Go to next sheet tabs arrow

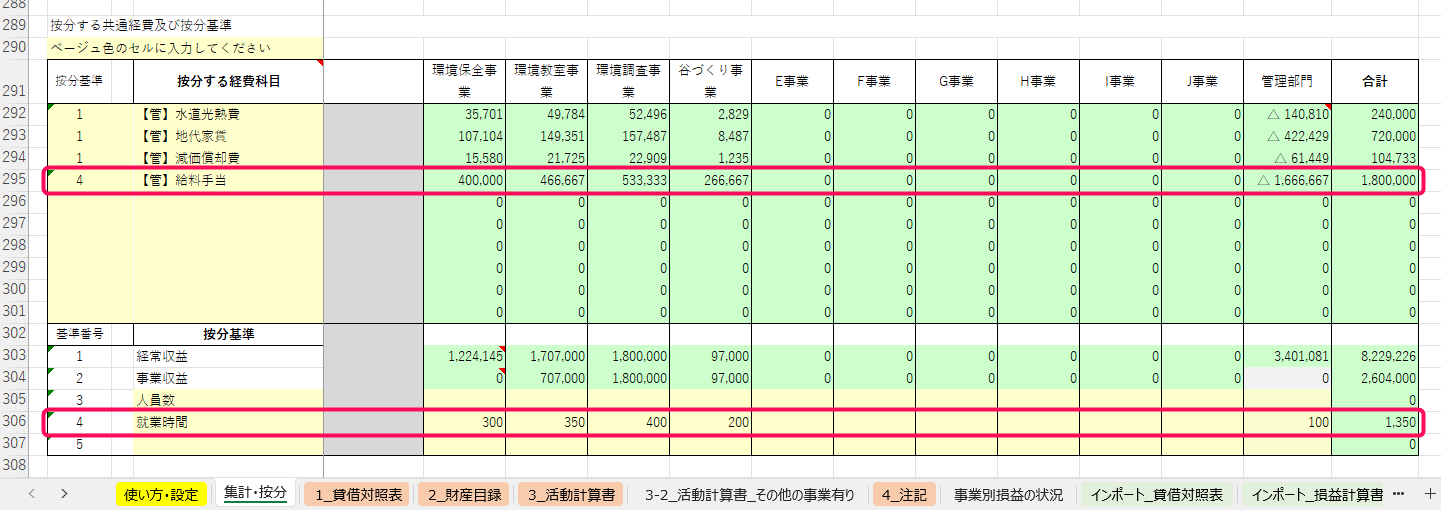(x=64, y=493)
